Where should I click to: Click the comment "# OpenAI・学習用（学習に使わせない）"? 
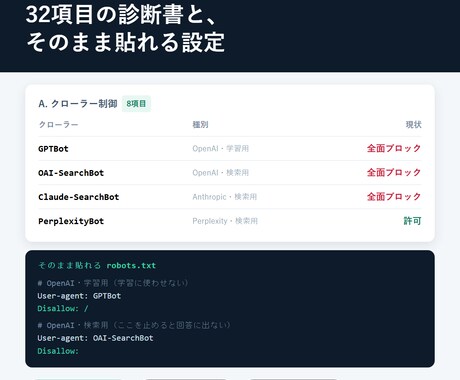click(113, 283)
